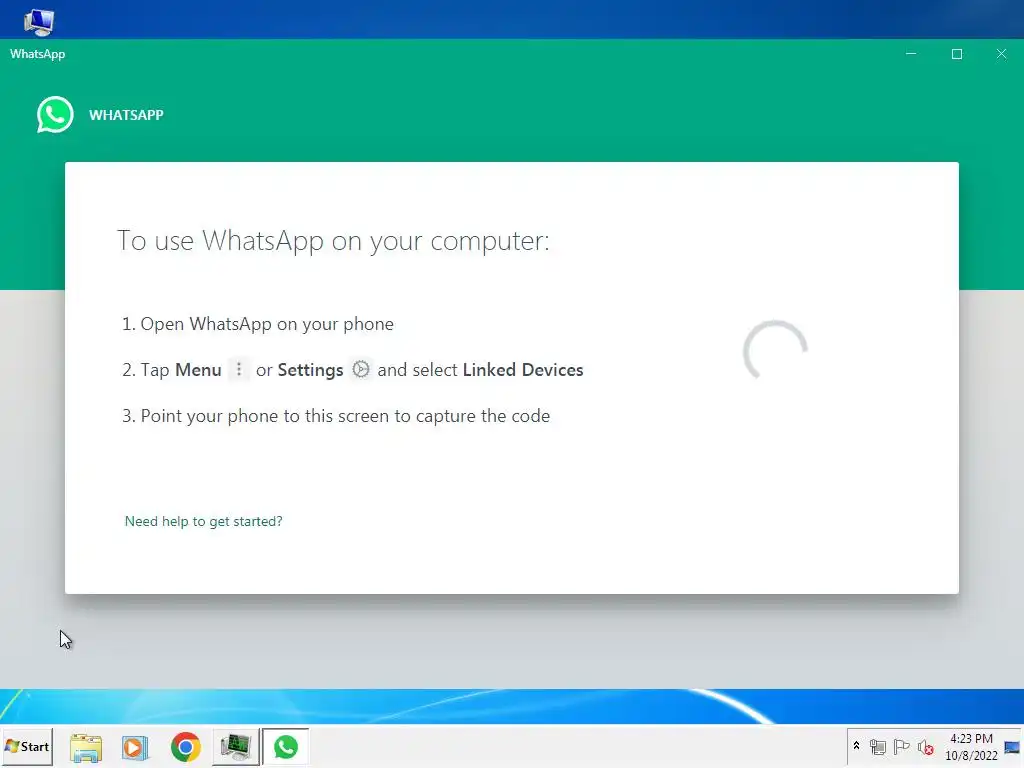The image size is (1024, 768).
Task: Select the WhatsApp taskbar button
Action: (285, 747)
